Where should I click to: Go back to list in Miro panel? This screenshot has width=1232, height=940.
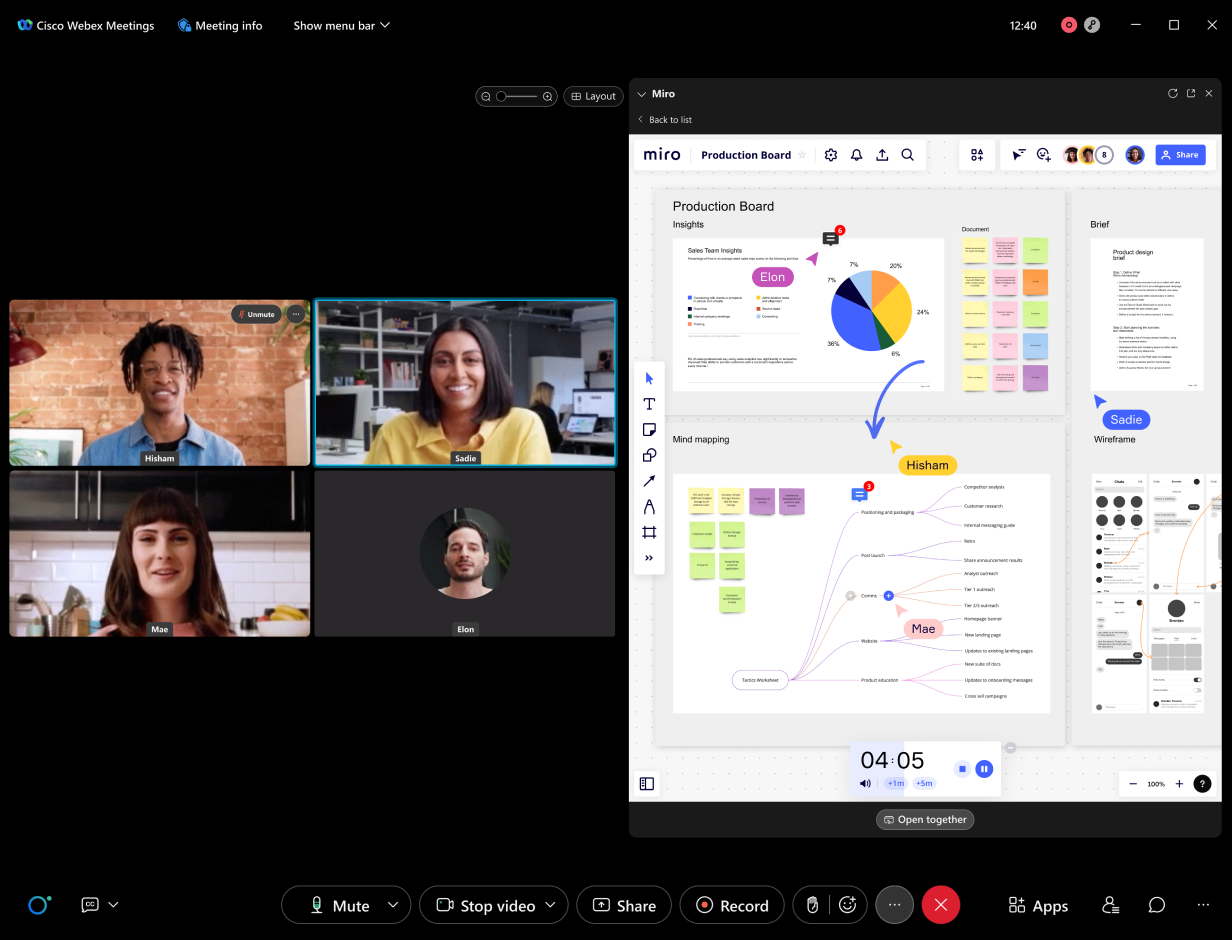pos(665,120)
